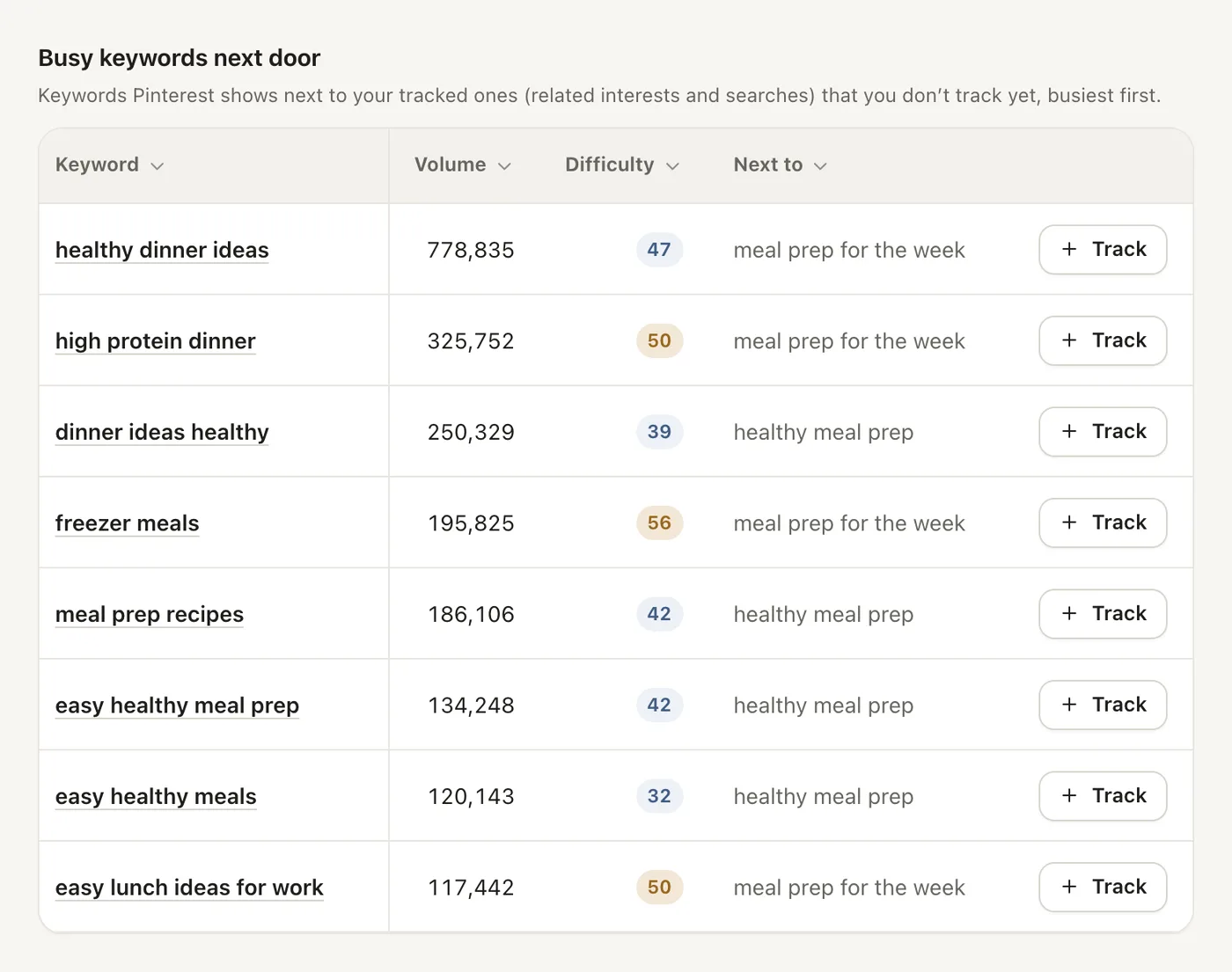1232x972 pixels.
Task: Click difficulty badge 56 for freezer meals
Action: click(x=659, y=523)
